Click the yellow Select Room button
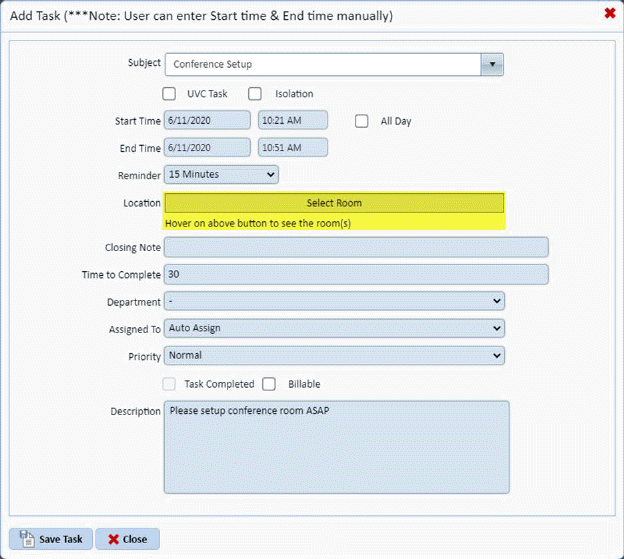The width and height of the screenshot is (624, 559). pyautogui.click(x=334, y=203)
